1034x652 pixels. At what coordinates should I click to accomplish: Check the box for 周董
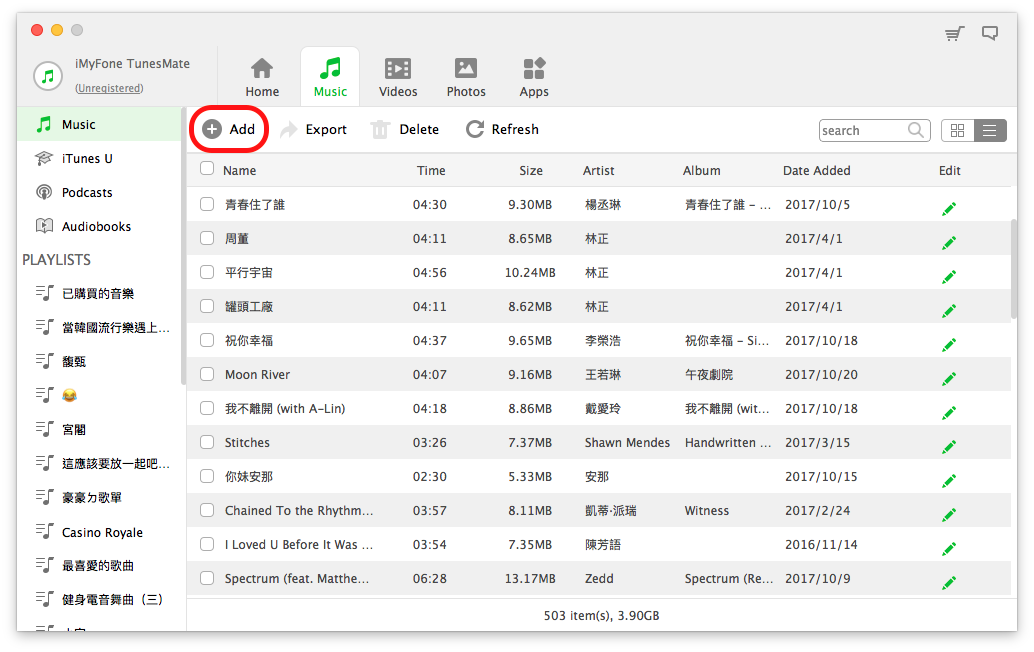(x=207, y=238)
